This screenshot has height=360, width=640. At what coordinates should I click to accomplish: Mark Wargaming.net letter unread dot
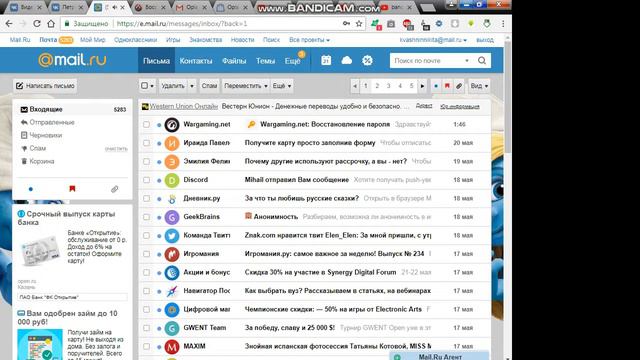[159, 125]
